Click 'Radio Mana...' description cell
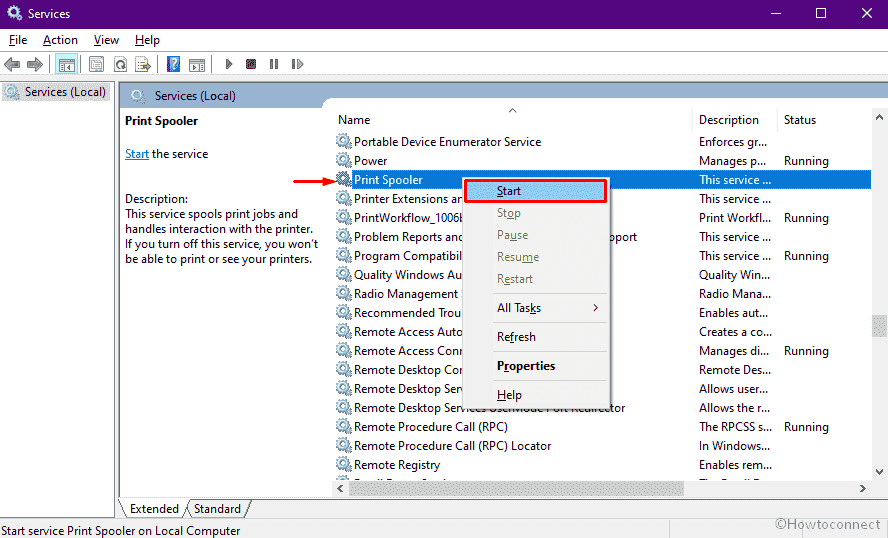The image size is (888, 538). (735, 294)
